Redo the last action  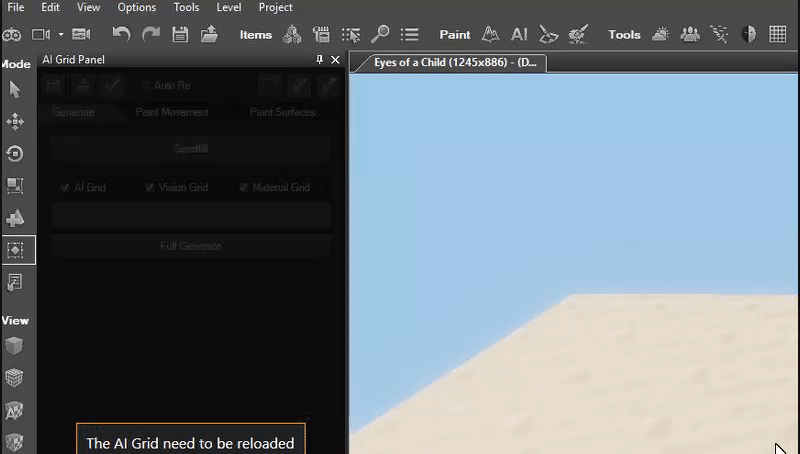click(x=151, y=35)
